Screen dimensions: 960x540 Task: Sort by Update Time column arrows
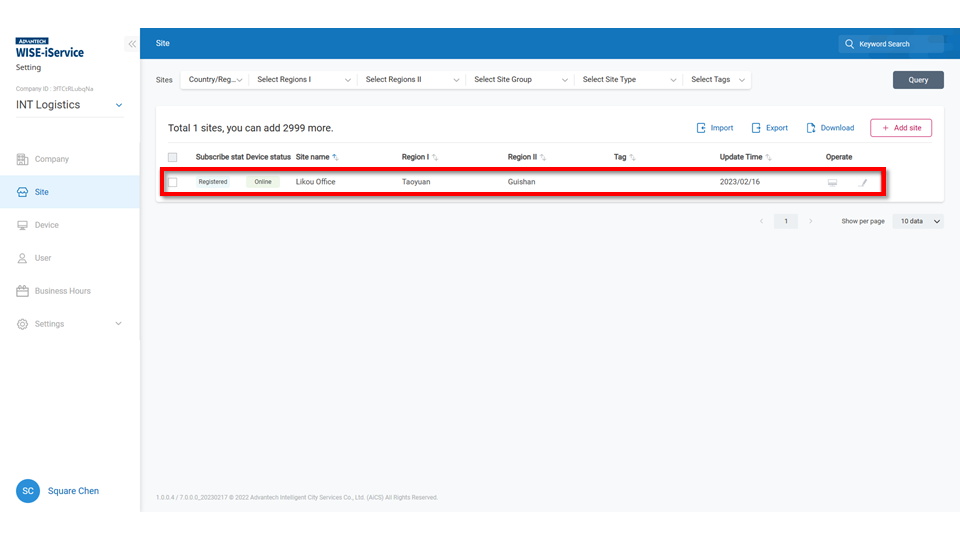point(768,158)
